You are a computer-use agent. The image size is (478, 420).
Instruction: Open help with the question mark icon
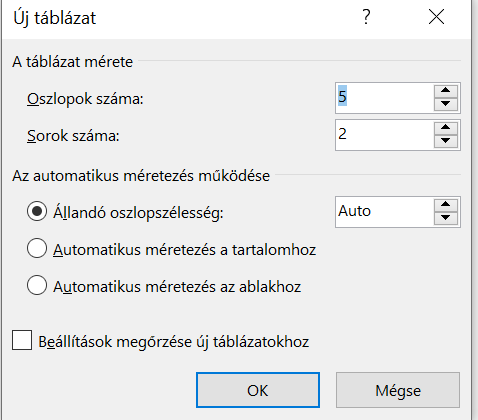pyautogui.click(x=366, y=17)
